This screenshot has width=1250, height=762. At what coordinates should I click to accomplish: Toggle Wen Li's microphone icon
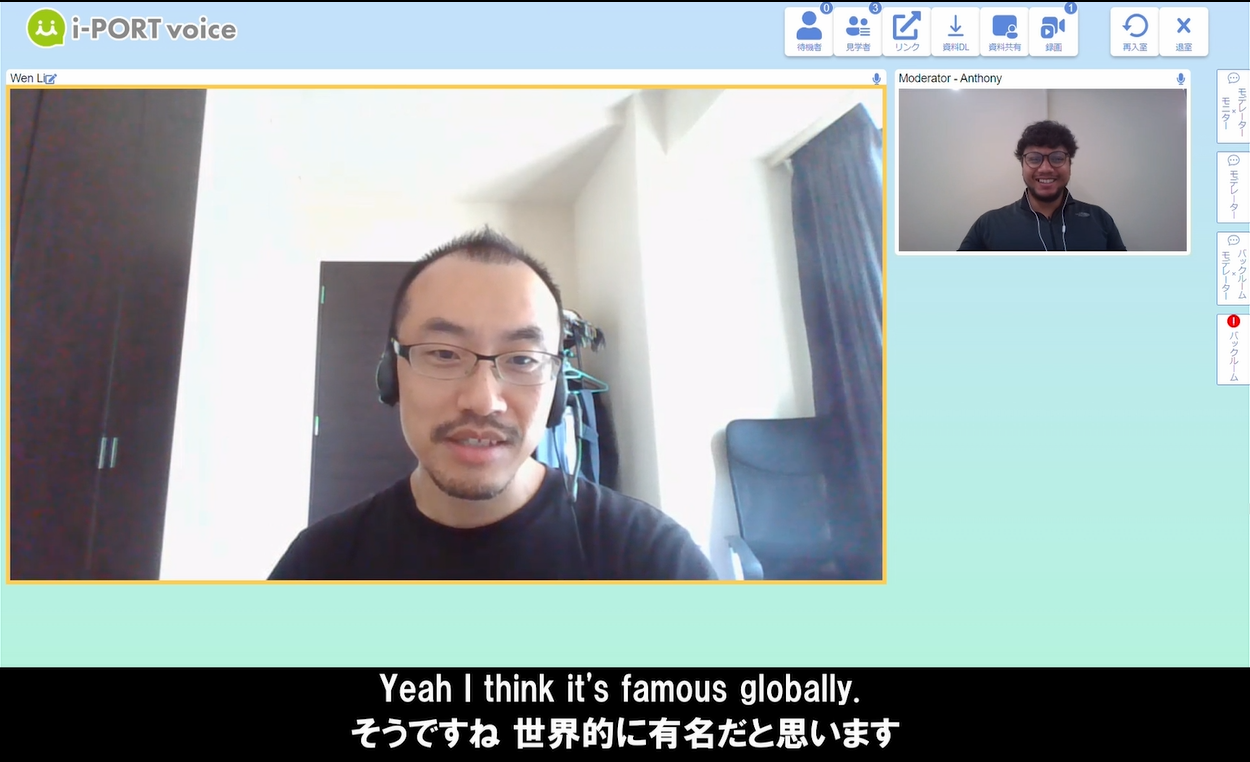876,79
